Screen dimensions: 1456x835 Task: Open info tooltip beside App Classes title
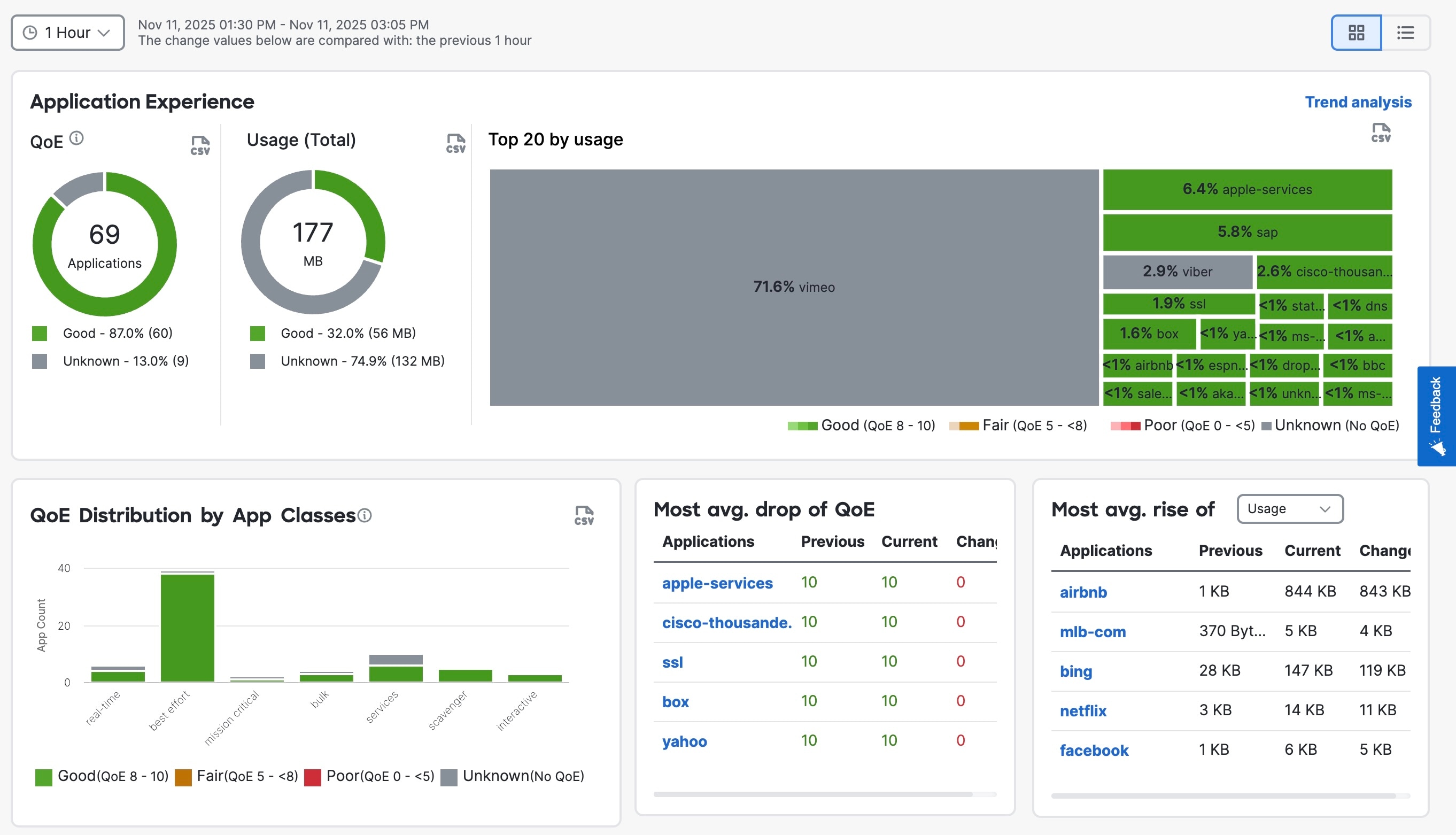[x=365, y=515]
